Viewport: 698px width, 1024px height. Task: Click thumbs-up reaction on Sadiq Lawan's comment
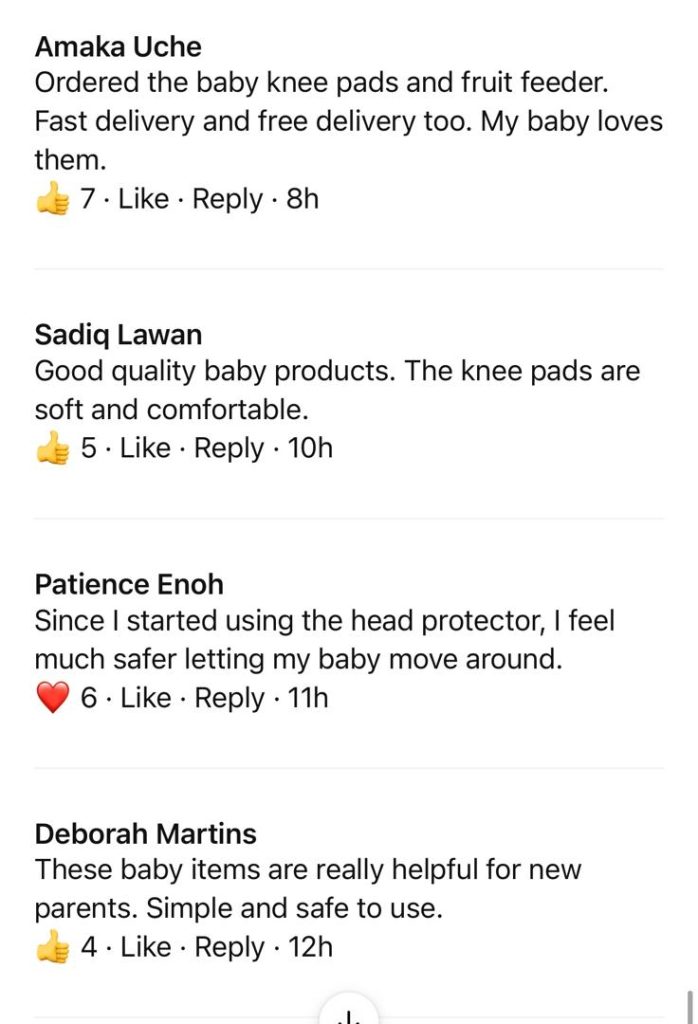tap(52, 449)
